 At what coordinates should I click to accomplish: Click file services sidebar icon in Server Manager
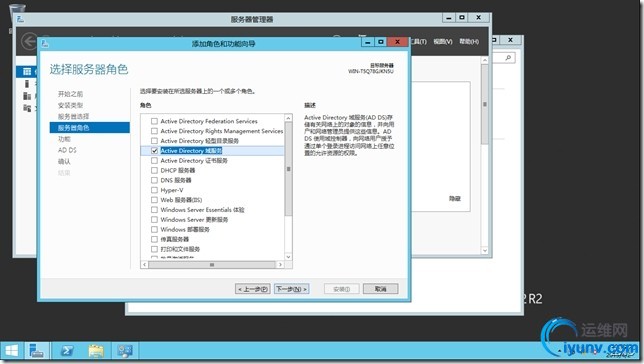[x=27, y=108]
